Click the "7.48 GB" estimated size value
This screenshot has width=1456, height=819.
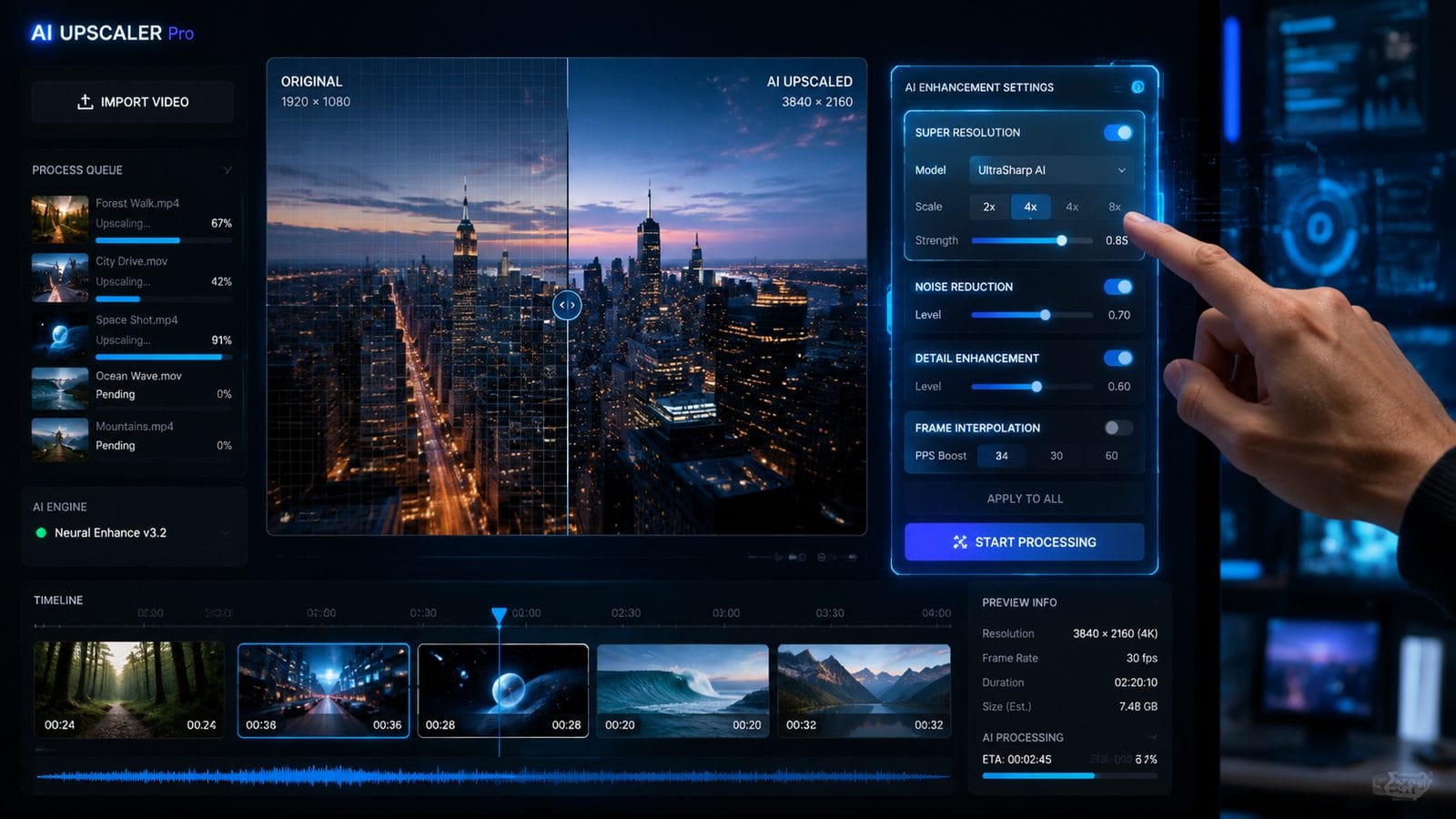pyautogui.click(x=1138, y=707)
